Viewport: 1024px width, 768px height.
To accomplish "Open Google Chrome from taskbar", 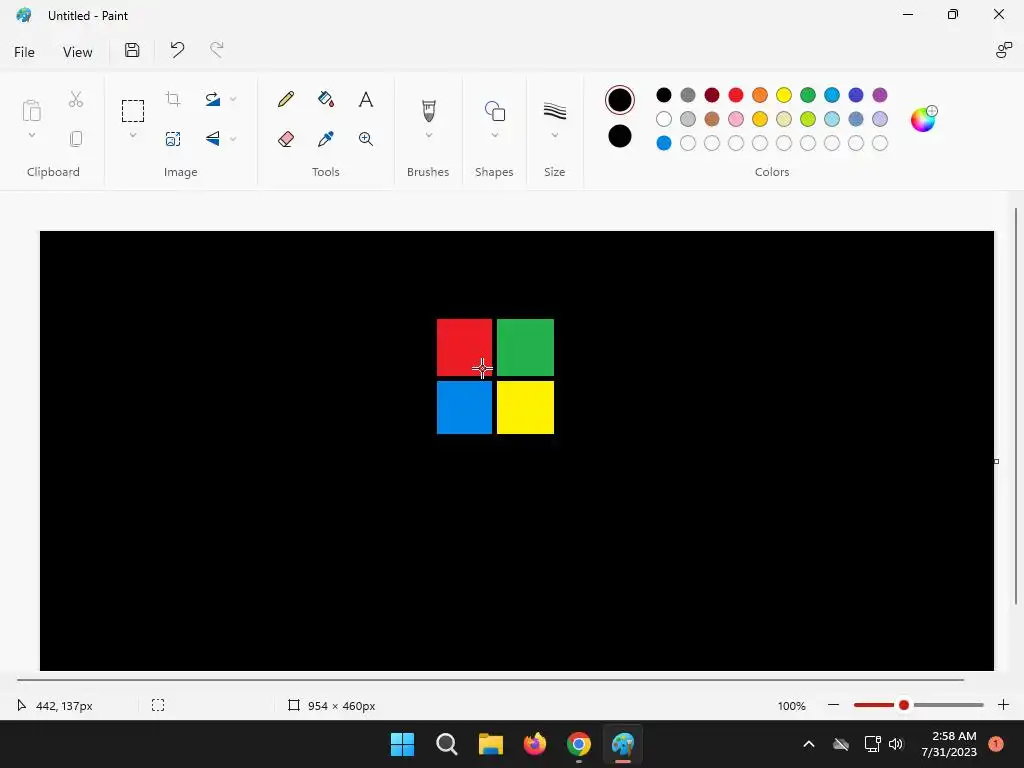I will click(579, 744).
